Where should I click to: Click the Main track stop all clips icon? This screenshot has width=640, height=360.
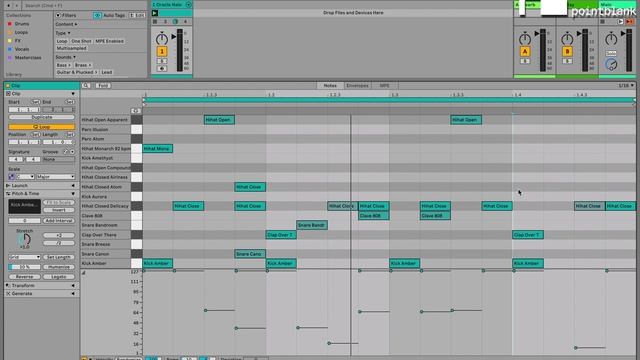click(602, 22)
